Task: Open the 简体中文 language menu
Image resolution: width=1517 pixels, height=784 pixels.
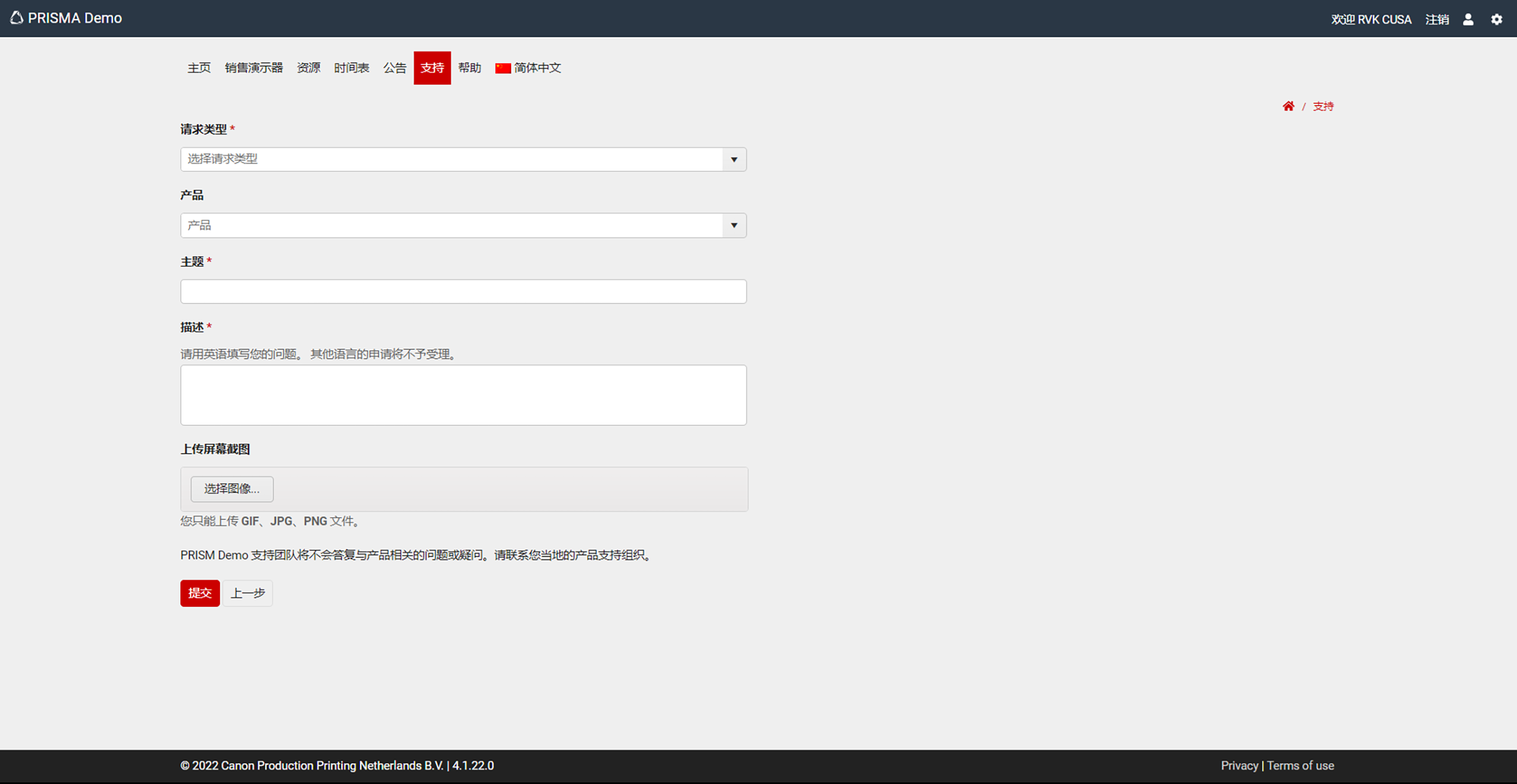Action: 528,68
